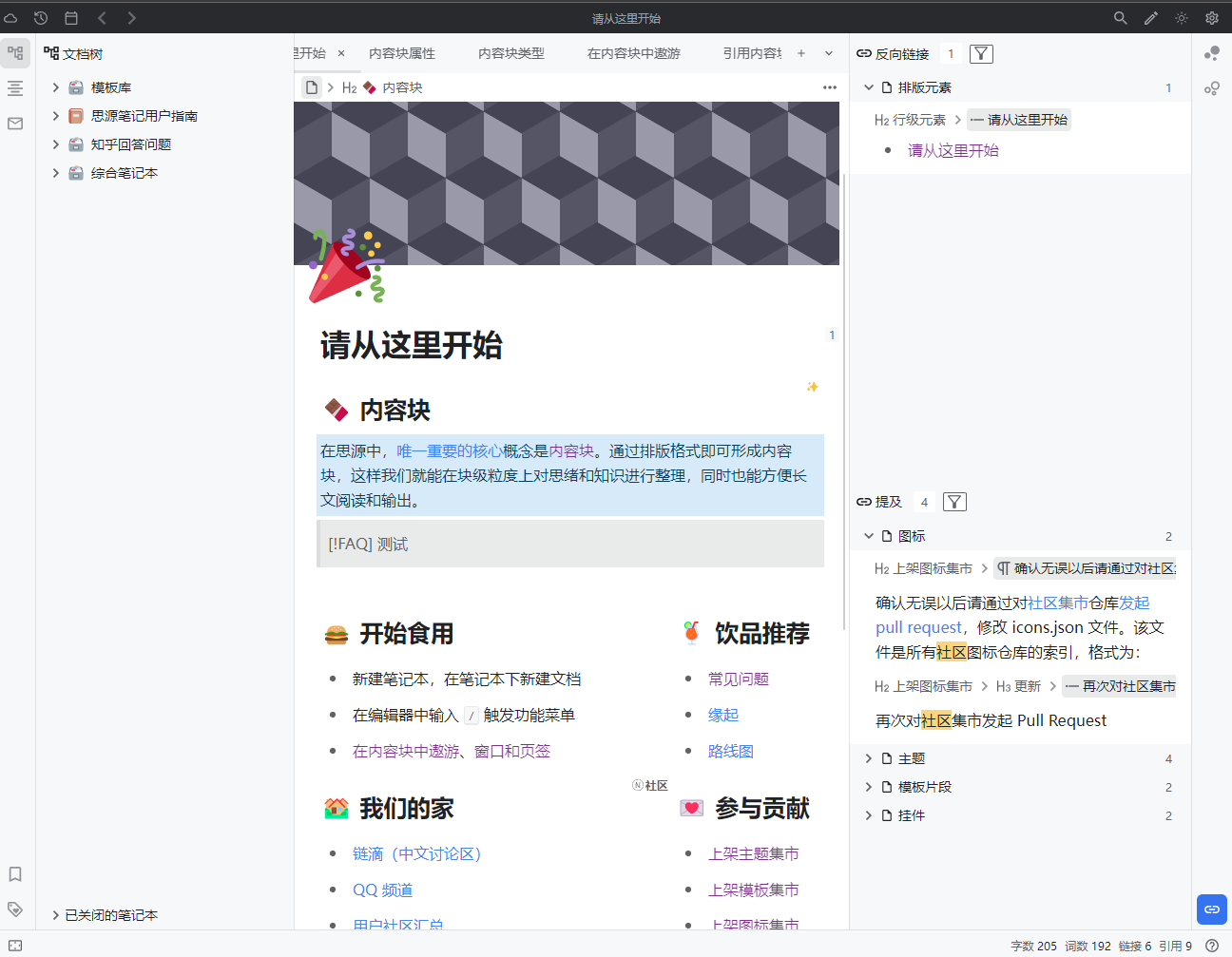Viewport: 1232px width, 957px height.
Task: Open the daily note calendar icon
Action: (71, 18)
